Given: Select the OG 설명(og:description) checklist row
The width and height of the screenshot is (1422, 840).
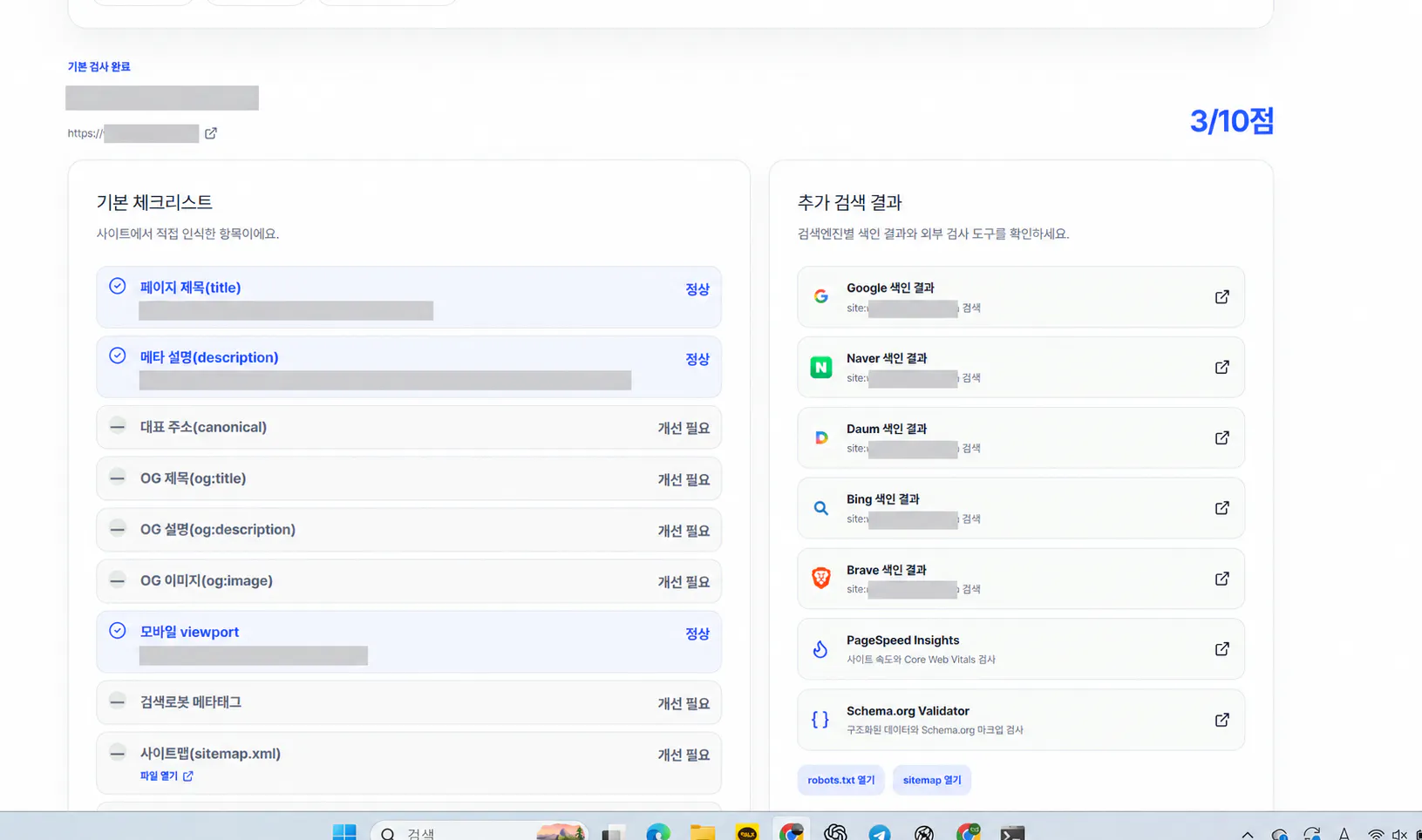Looking at the screenshot, I should point(409,530).
